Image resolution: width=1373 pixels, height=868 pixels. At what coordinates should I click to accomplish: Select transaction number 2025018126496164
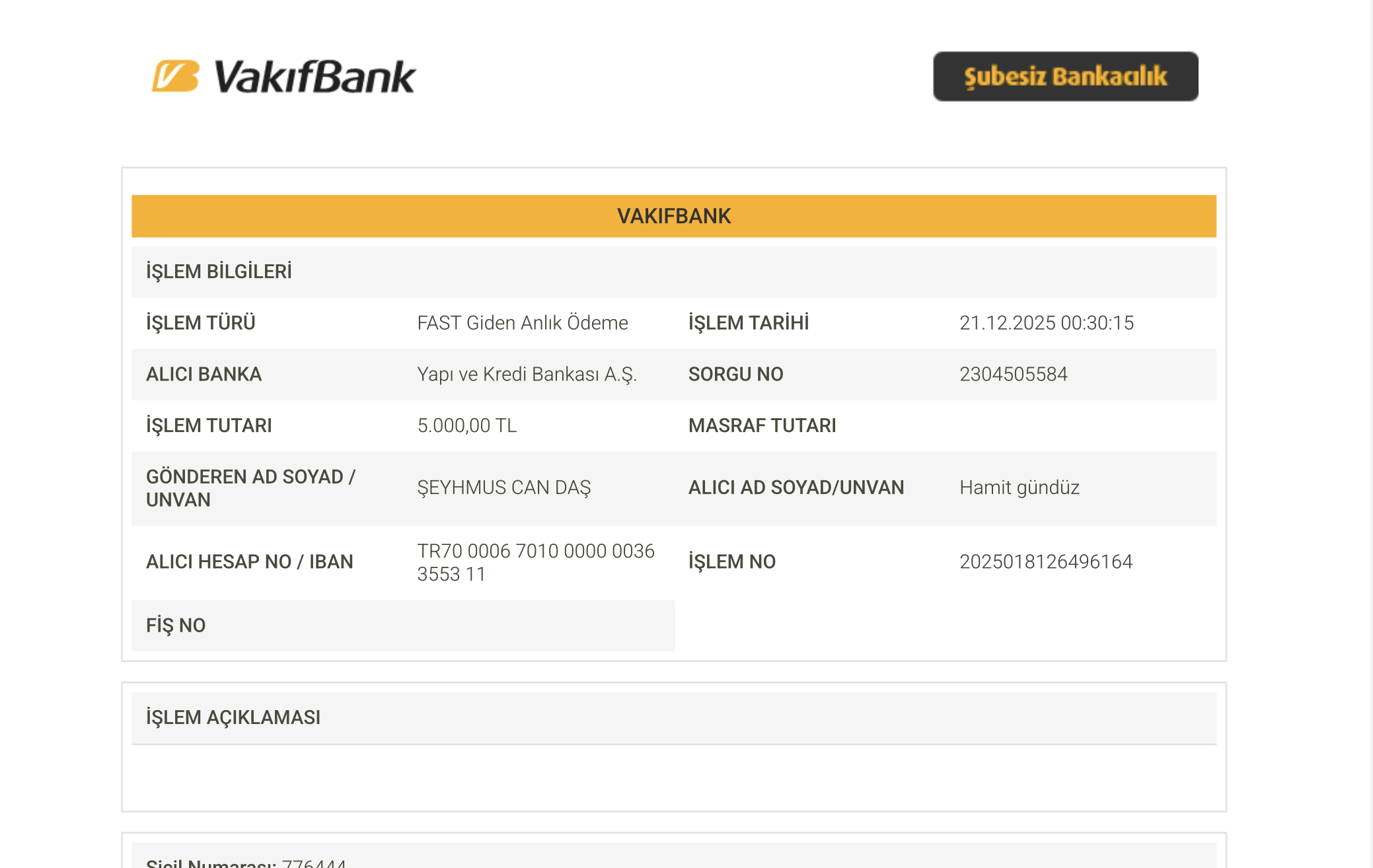coord(1046,562)
